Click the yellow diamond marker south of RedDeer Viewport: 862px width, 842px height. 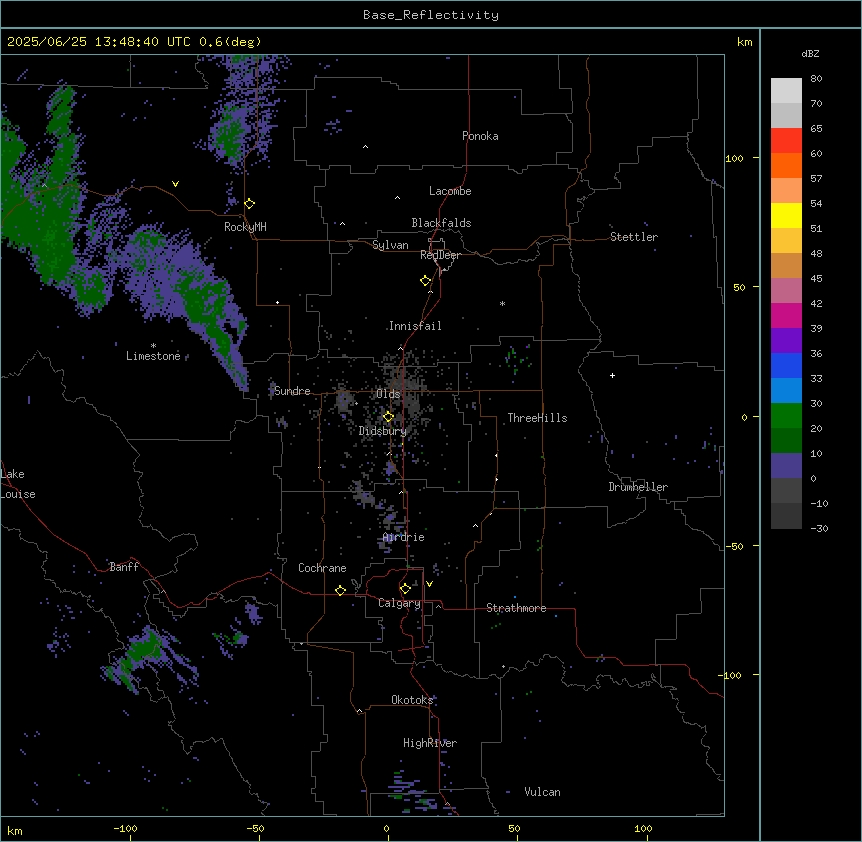[426, 281]
